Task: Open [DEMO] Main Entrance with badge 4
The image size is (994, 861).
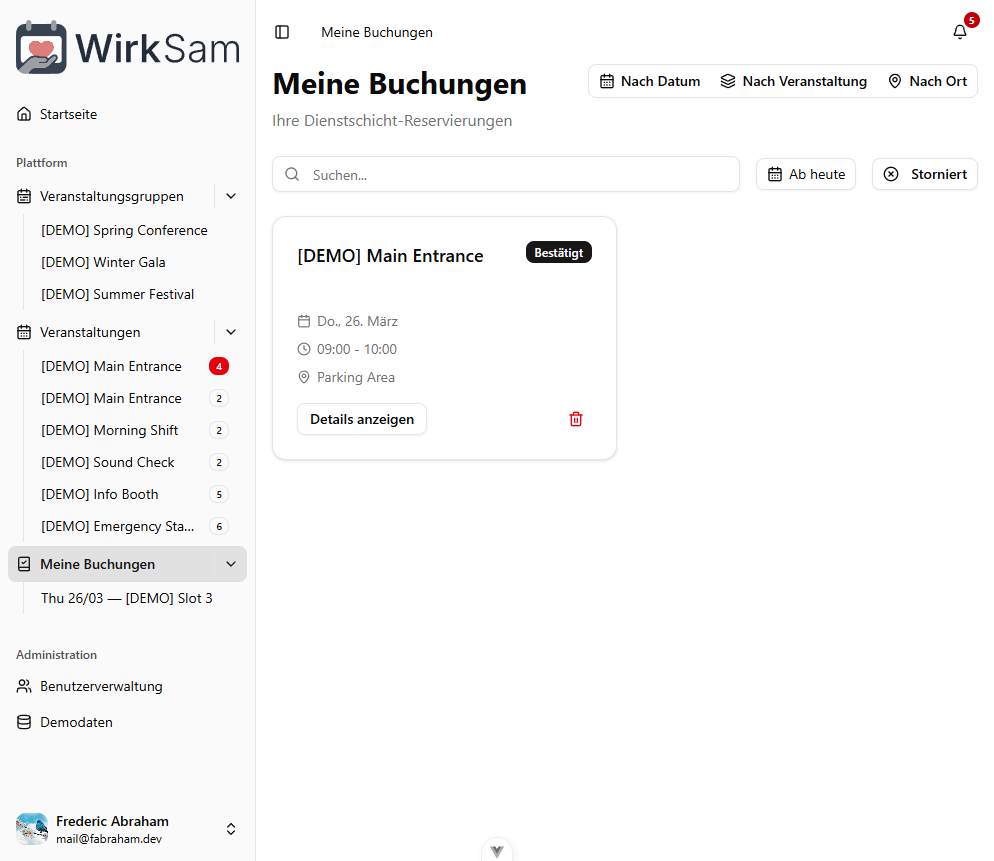Action: 112,366
